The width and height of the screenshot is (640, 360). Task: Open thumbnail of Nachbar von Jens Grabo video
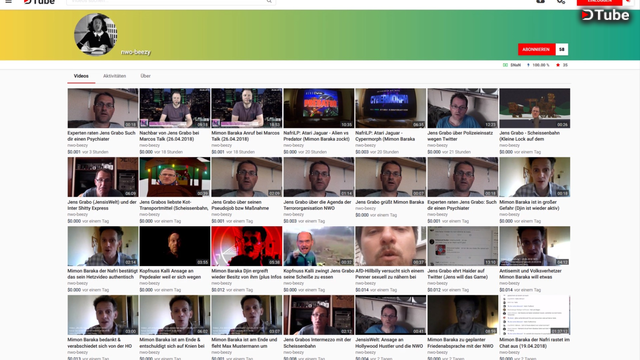pyautogui.click(x=175, y=108)
